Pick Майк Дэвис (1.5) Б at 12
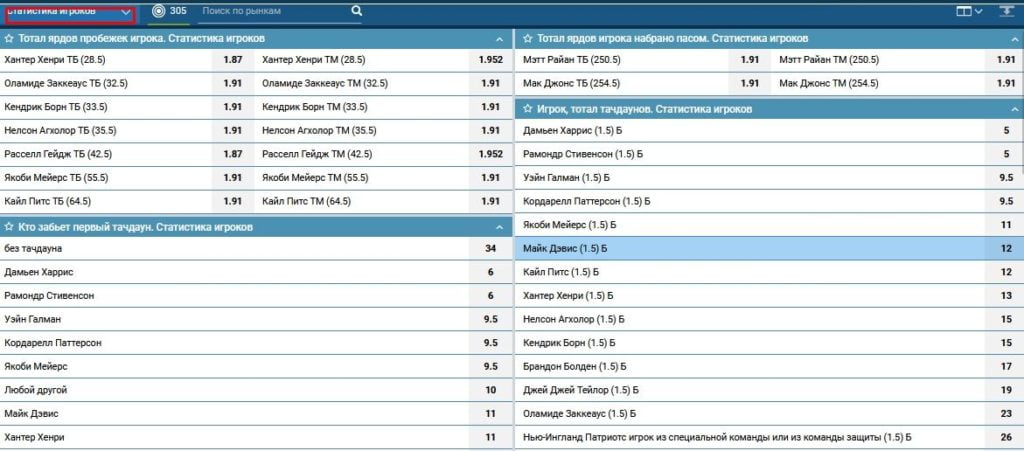The height and width of the screenshot is (451, 1024). [x=1005, y=248]
